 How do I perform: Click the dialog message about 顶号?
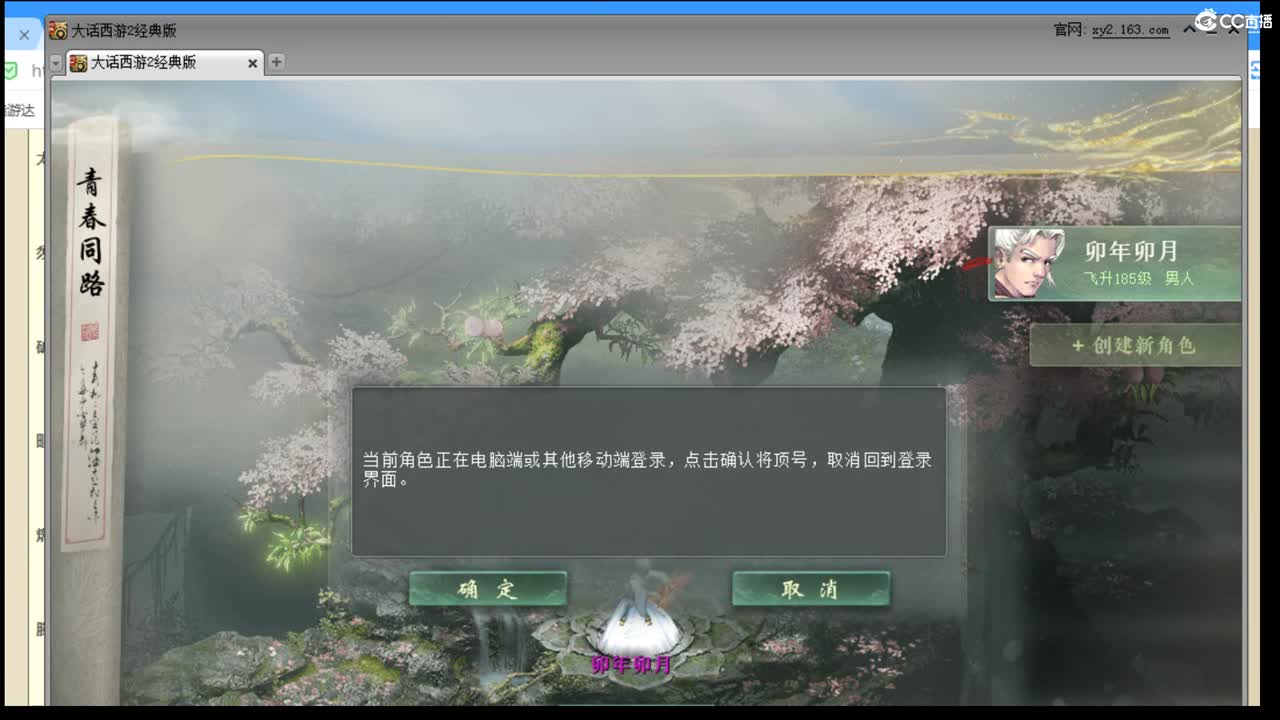click(x=647, y=469)
